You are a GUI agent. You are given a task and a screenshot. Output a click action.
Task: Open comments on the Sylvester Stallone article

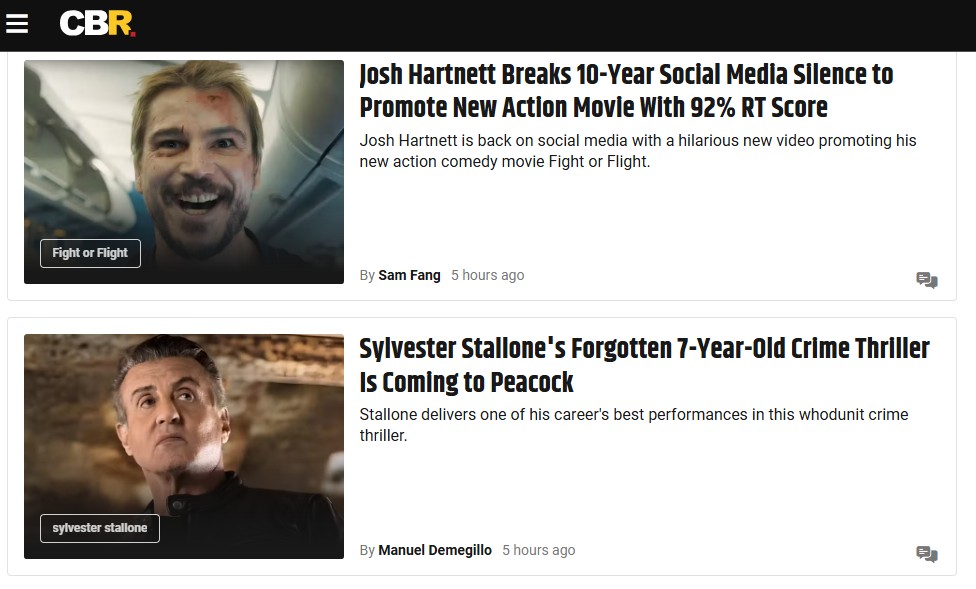click(926, 554)
